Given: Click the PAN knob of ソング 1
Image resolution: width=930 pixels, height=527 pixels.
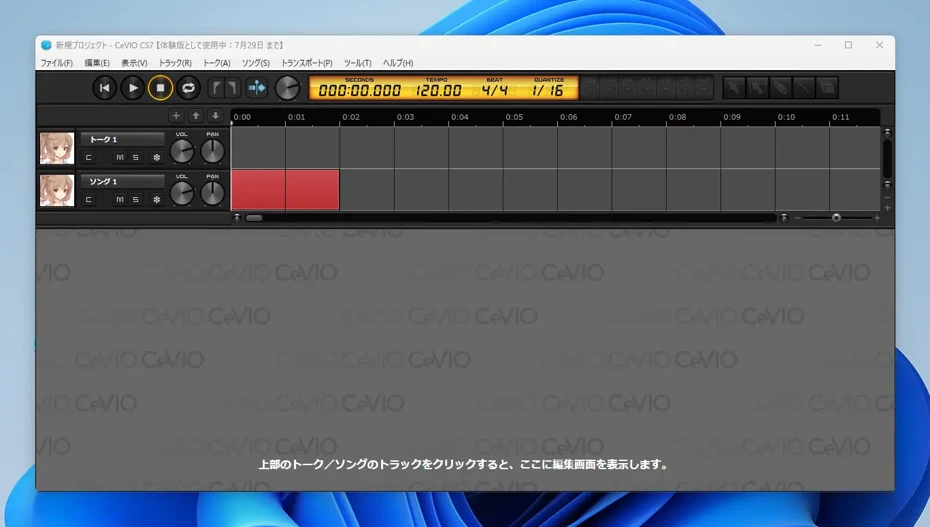Looking at the screenshot, I should 212,194.
